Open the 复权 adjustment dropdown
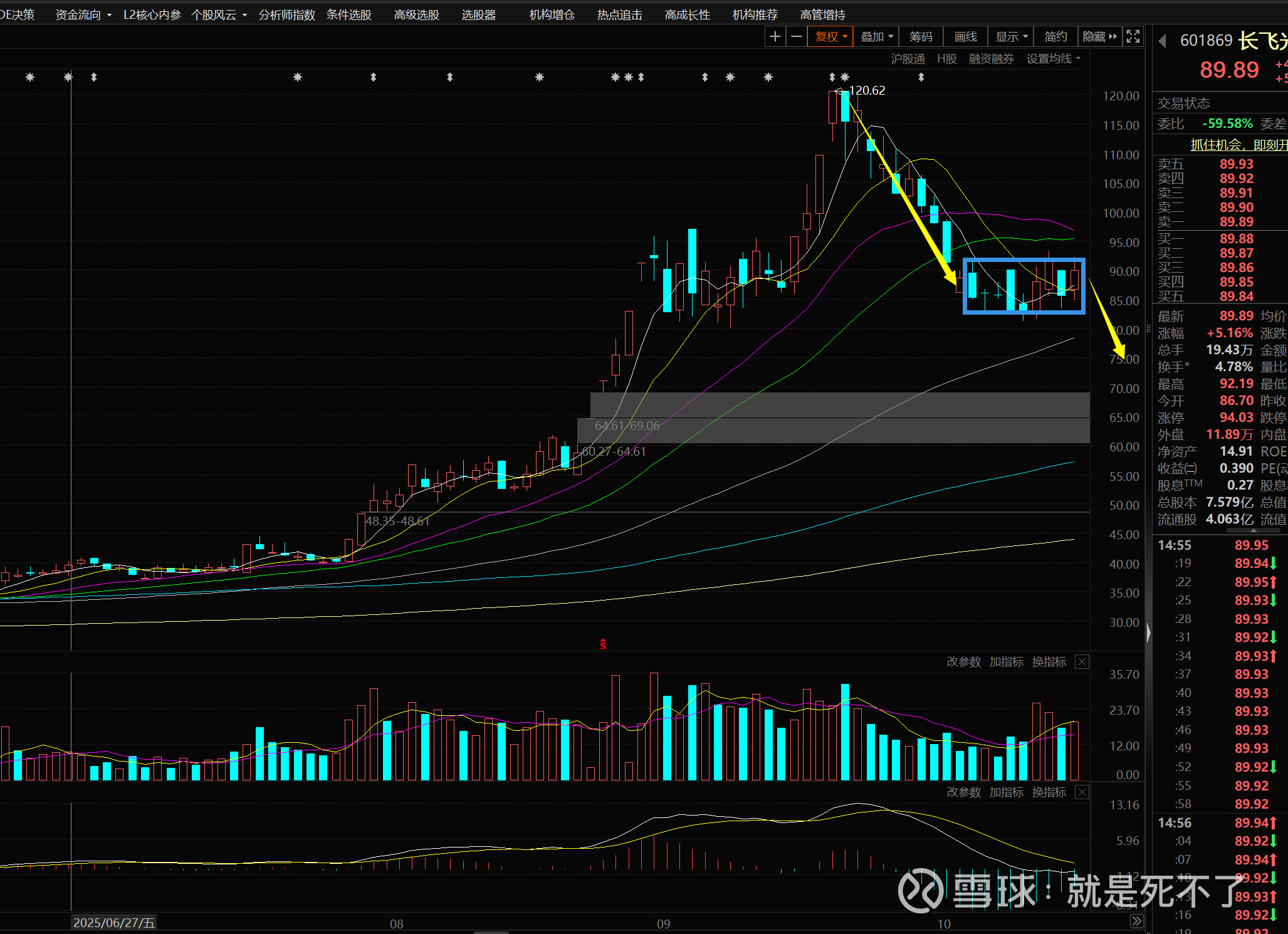Image resolution: width=1288 pixels, height=934 pixels. pyautogui.click(x=830, y=37)
